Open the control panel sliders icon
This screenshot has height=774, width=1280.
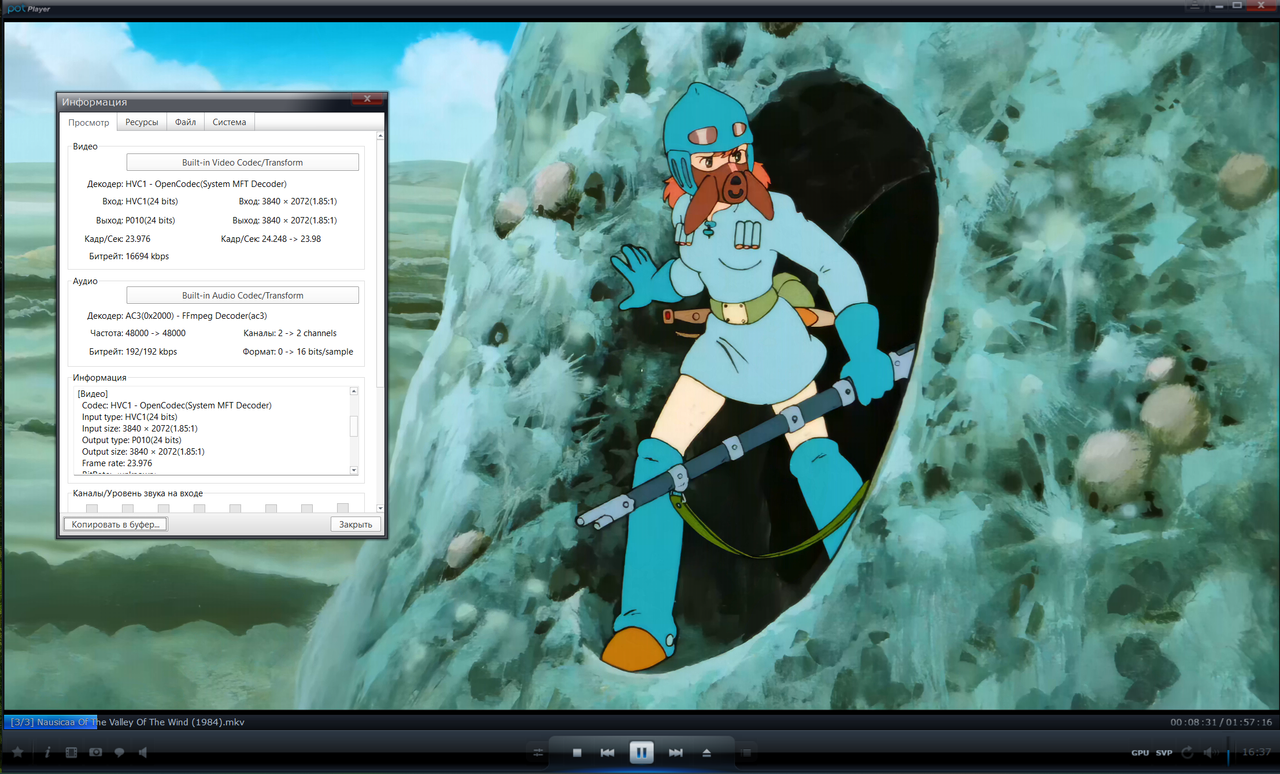(538, 752)
